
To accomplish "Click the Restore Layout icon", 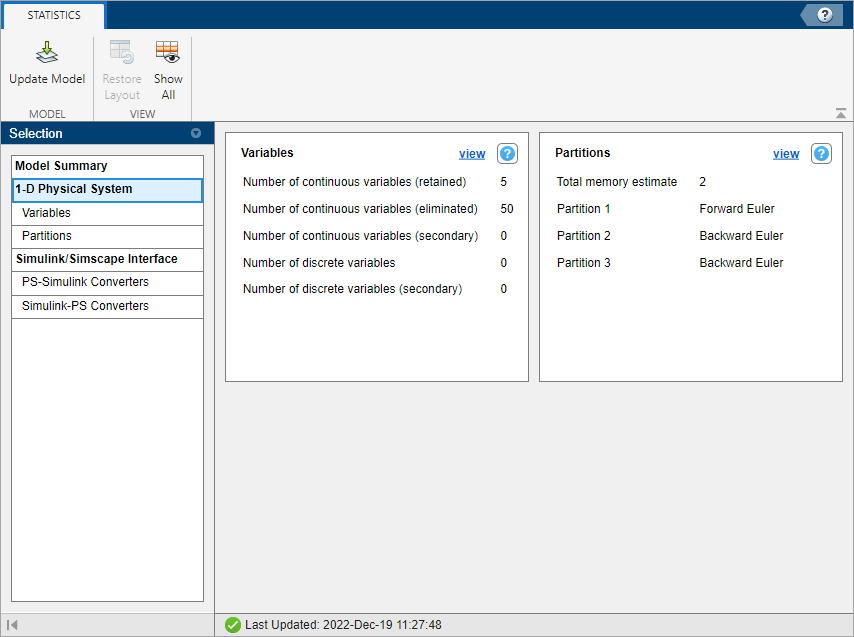I will 122,54.
